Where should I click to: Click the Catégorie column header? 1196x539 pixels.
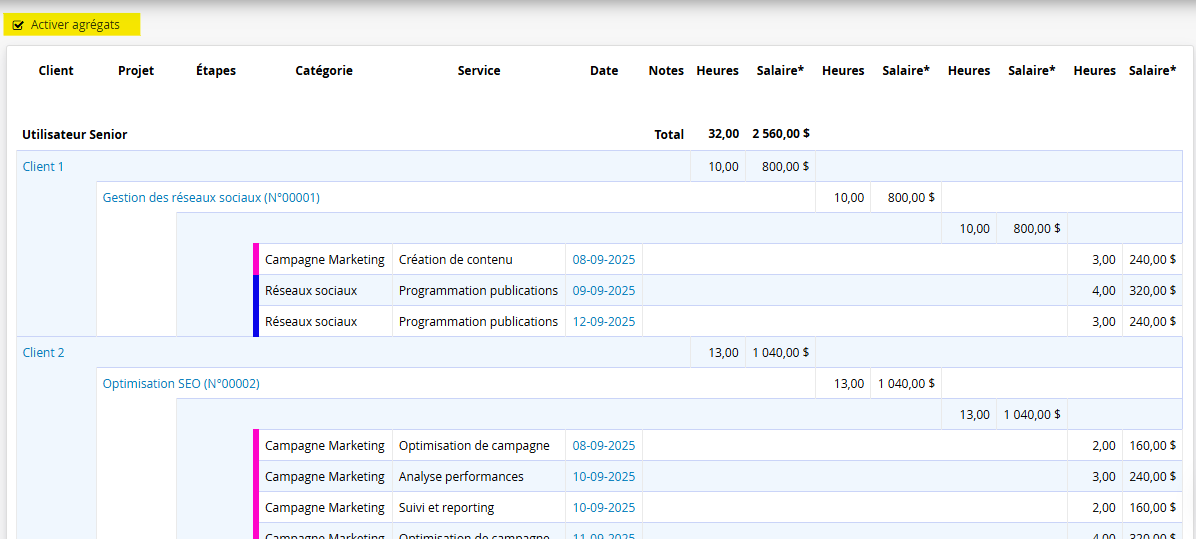tap(324, 71)
